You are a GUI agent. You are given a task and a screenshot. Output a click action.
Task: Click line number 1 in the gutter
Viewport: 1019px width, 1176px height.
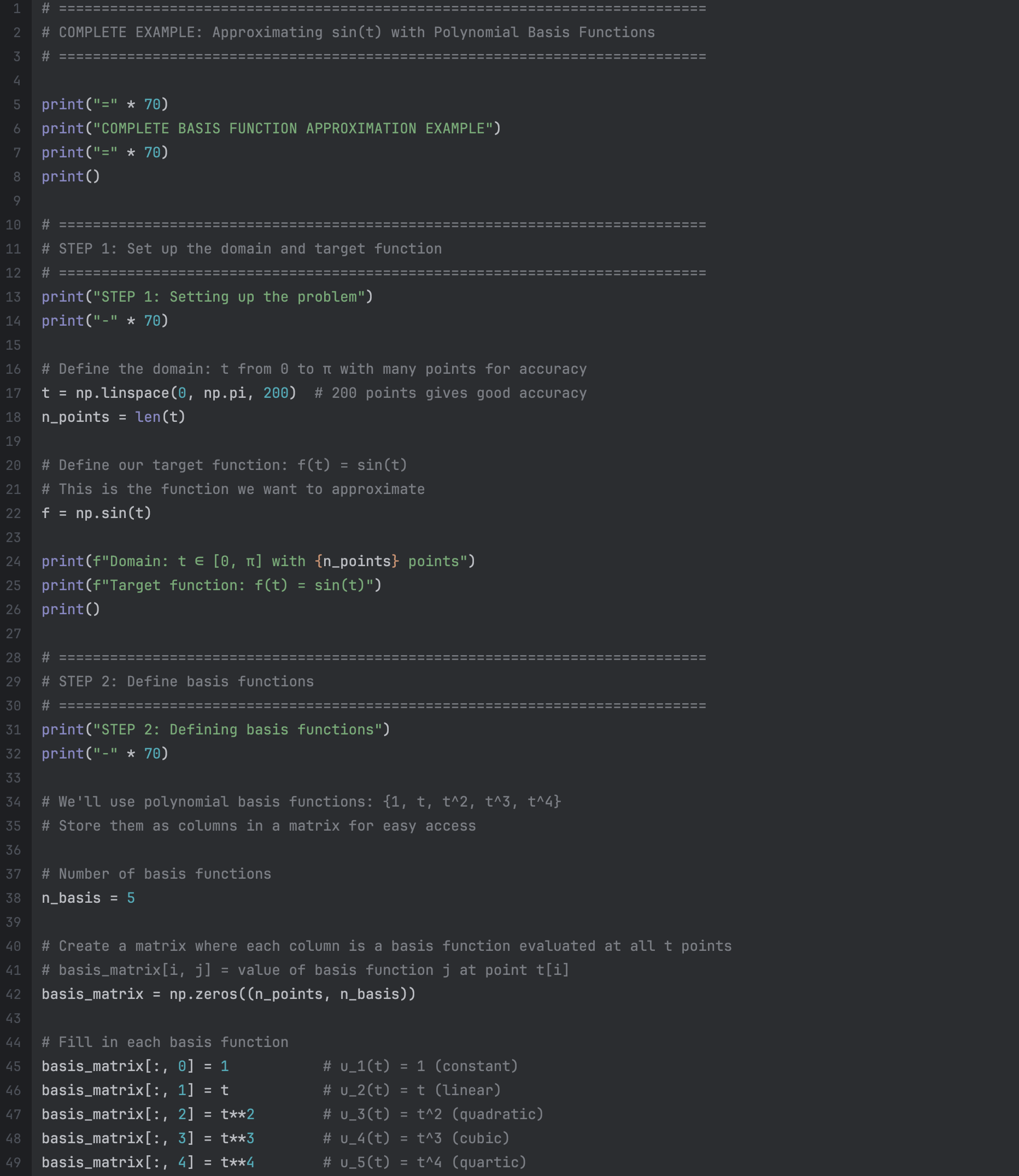pyautogui.click(x=16, y=9)
